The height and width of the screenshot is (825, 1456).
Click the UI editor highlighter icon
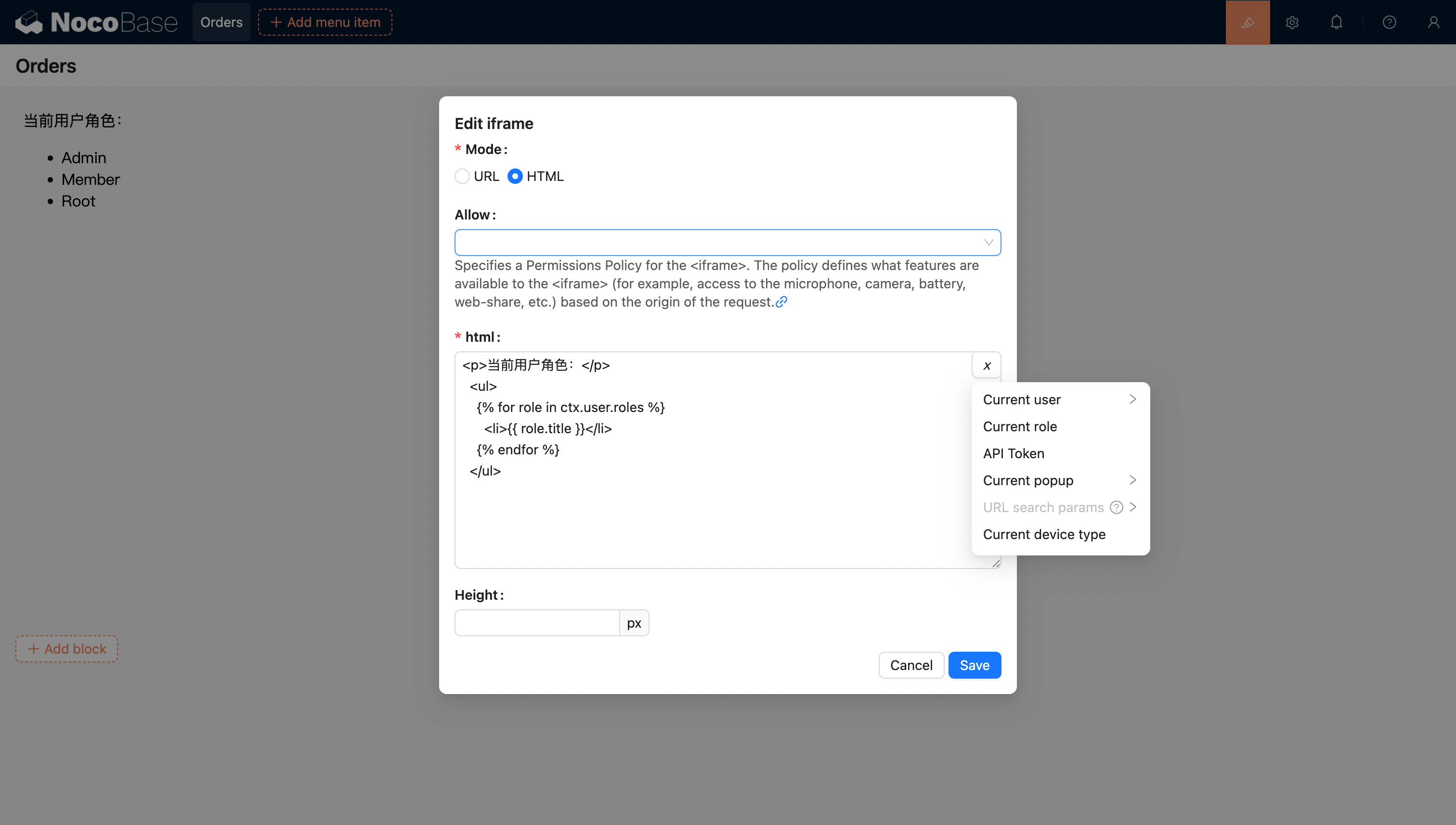(1248, 22)
